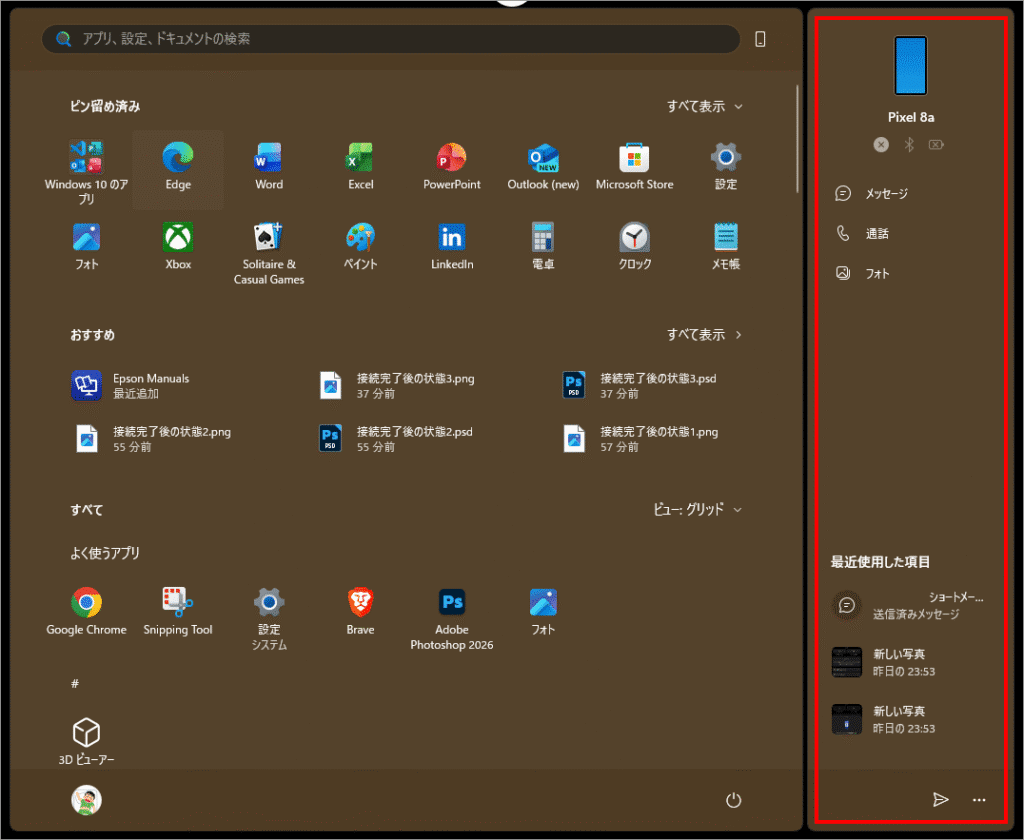
Task: Click the power button
Action: (733, 800)
